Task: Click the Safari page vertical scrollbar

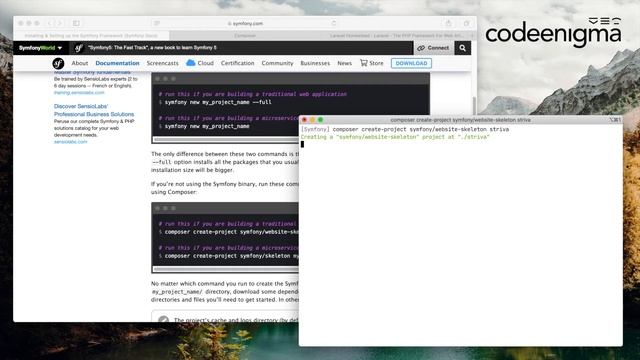Action: pos(473,106)
